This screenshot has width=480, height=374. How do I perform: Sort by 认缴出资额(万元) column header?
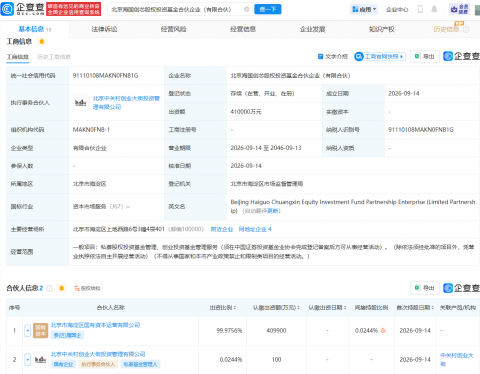tap(276, 308)
